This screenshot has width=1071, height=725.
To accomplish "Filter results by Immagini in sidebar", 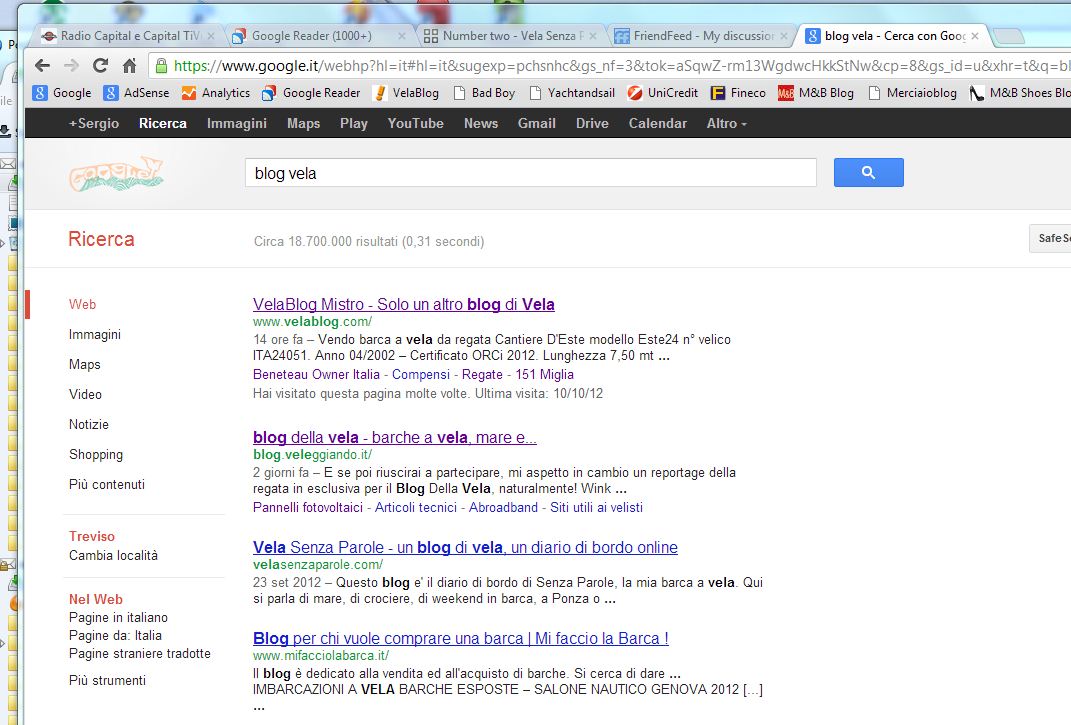I will click(95, 335).
